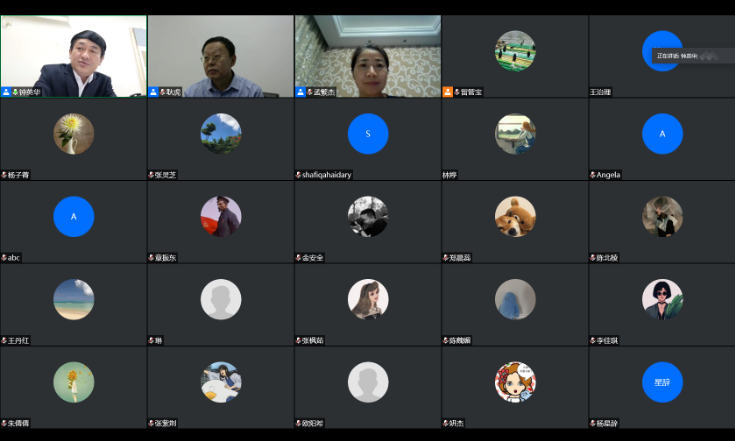
Task: Click the sunglasses woman avatar of 李佳琪
Action: (662, 299)
